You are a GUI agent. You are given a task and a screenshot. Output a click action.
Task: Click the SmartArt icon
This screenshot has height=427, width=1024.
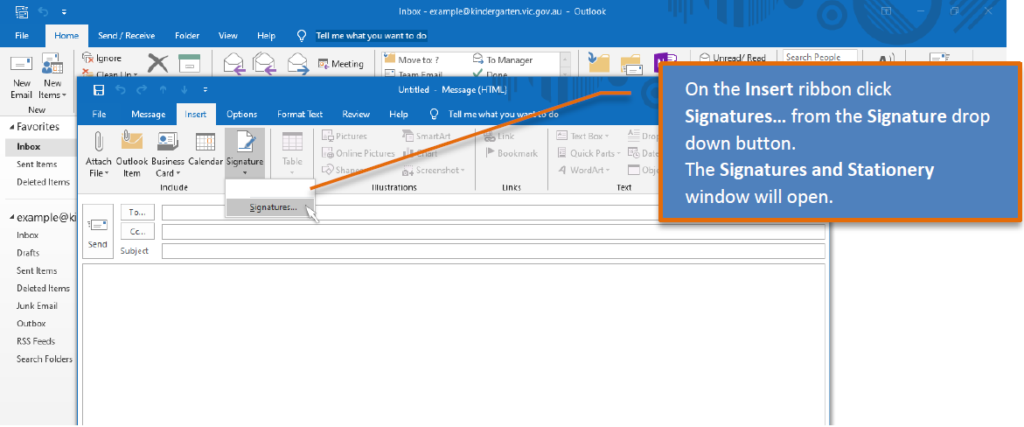click(x=409, y=136)
